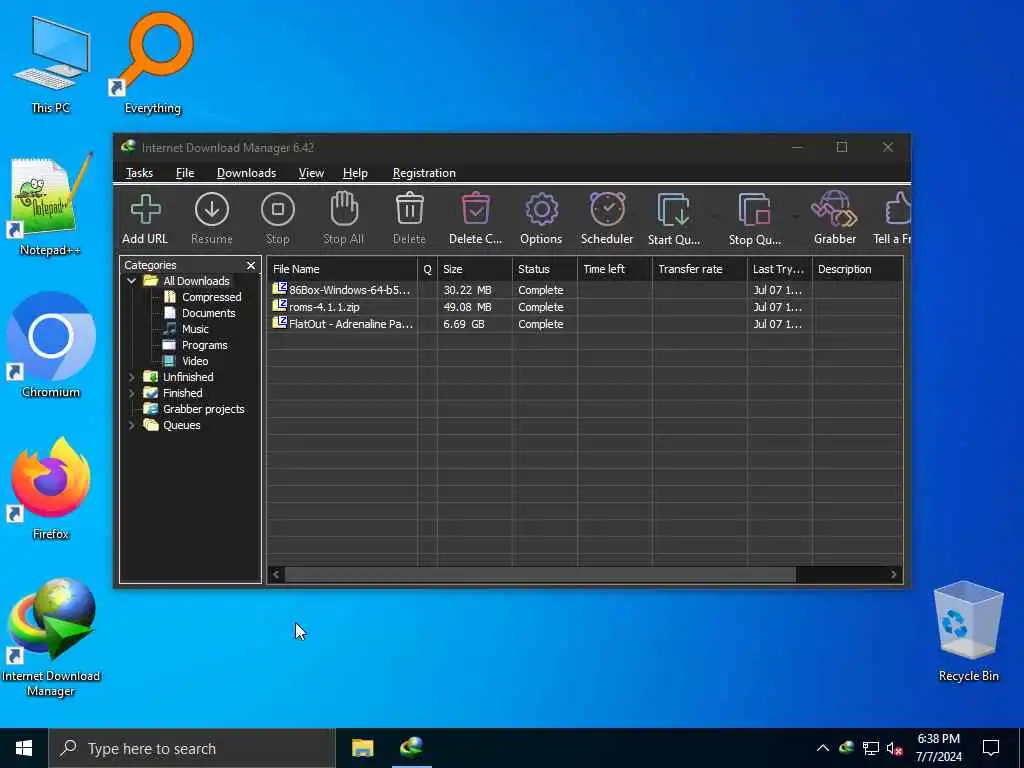Click the Windows Start button
1024x768 pixels.
(24, 748)
